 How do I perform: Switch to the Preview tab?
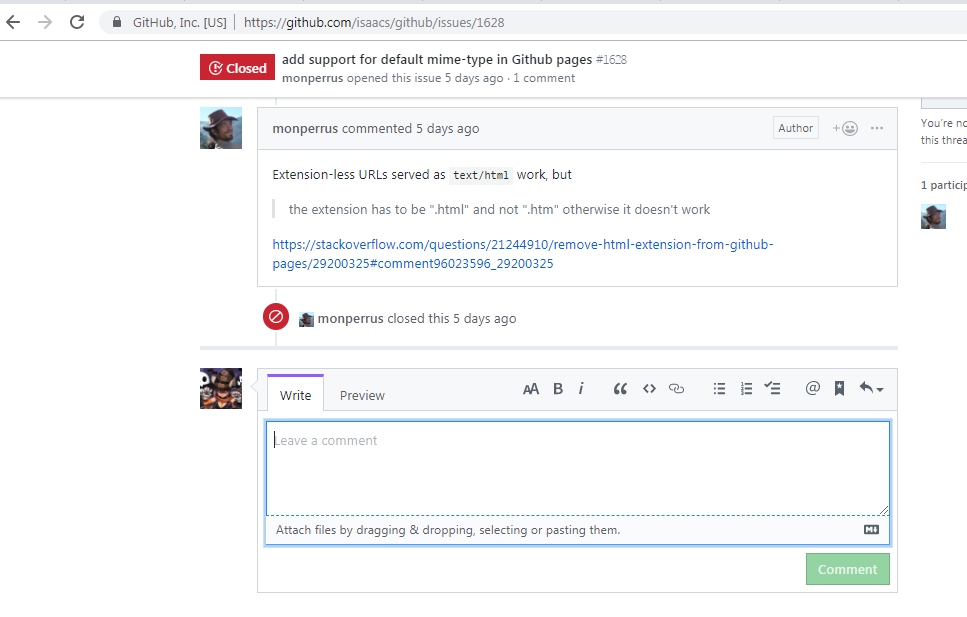[362, 395]
